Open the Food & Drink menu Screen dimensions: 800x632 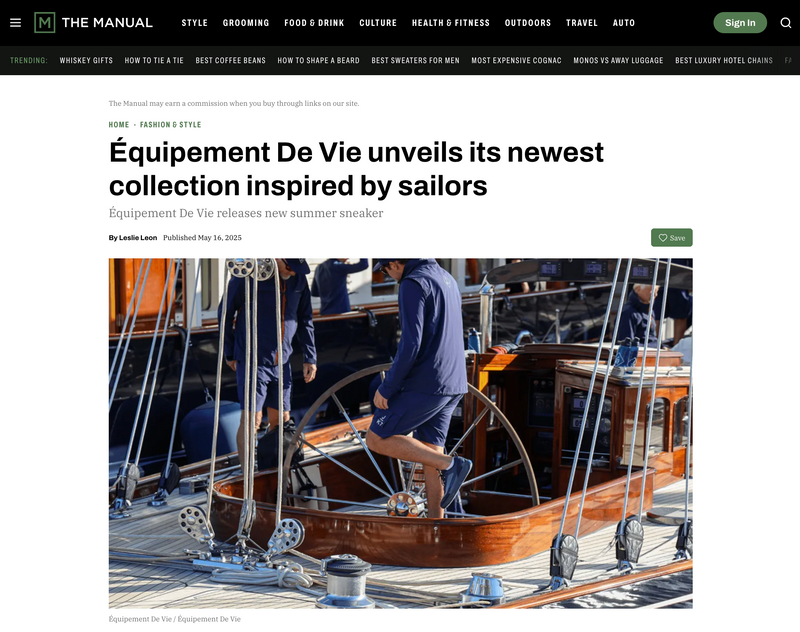pos(314,23)
